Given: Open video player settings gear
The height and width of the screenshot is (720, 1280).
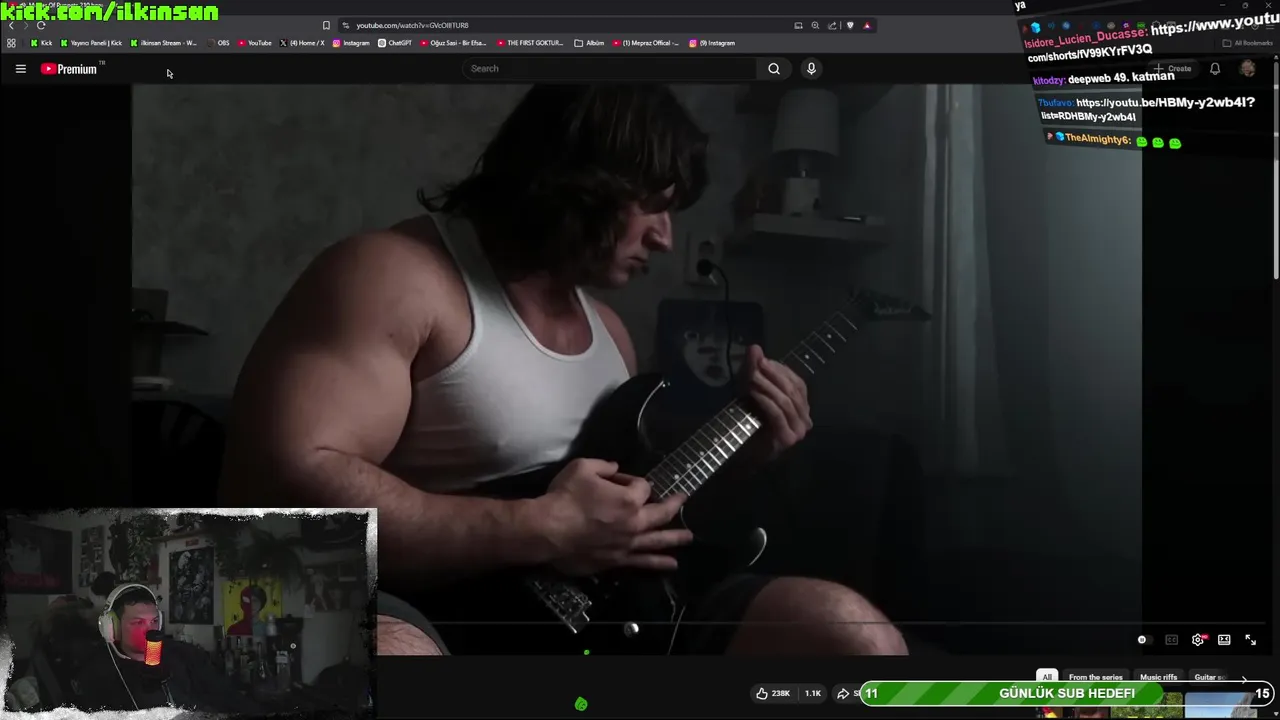Looking at the screenshot, I should (1198, 640).
